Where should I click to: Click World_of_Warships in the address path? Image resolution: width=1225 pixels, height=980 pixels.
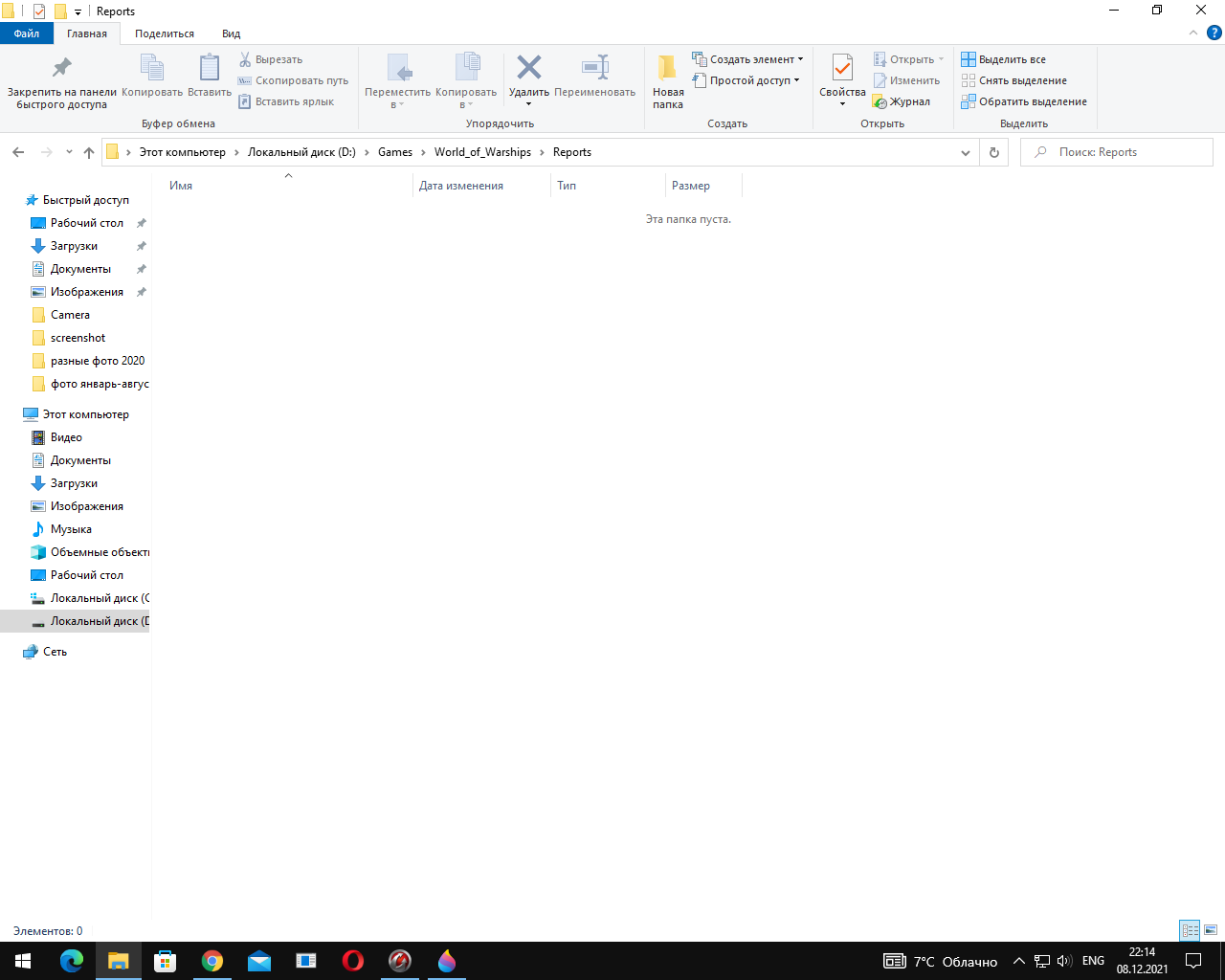(482, 152)
